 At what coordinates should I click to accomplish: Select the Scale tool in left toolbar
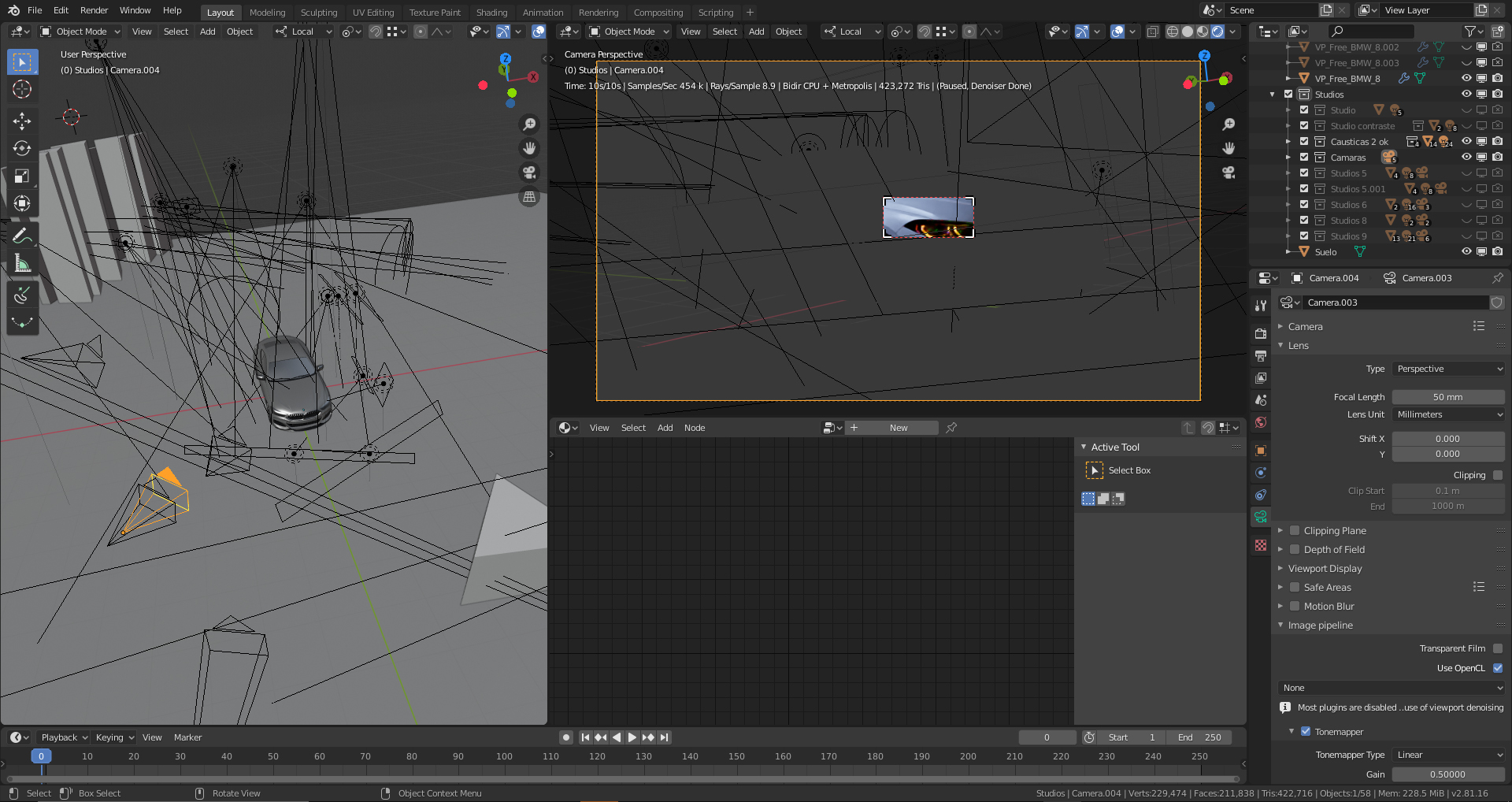(x=22, y=176)
